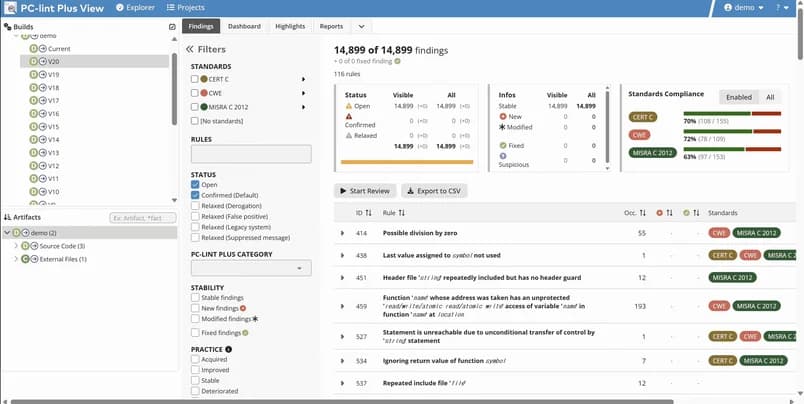Viewport: 804px width, 404px height.
Task: Expand the External Files (1) node
Action: (x=16, y=259)
